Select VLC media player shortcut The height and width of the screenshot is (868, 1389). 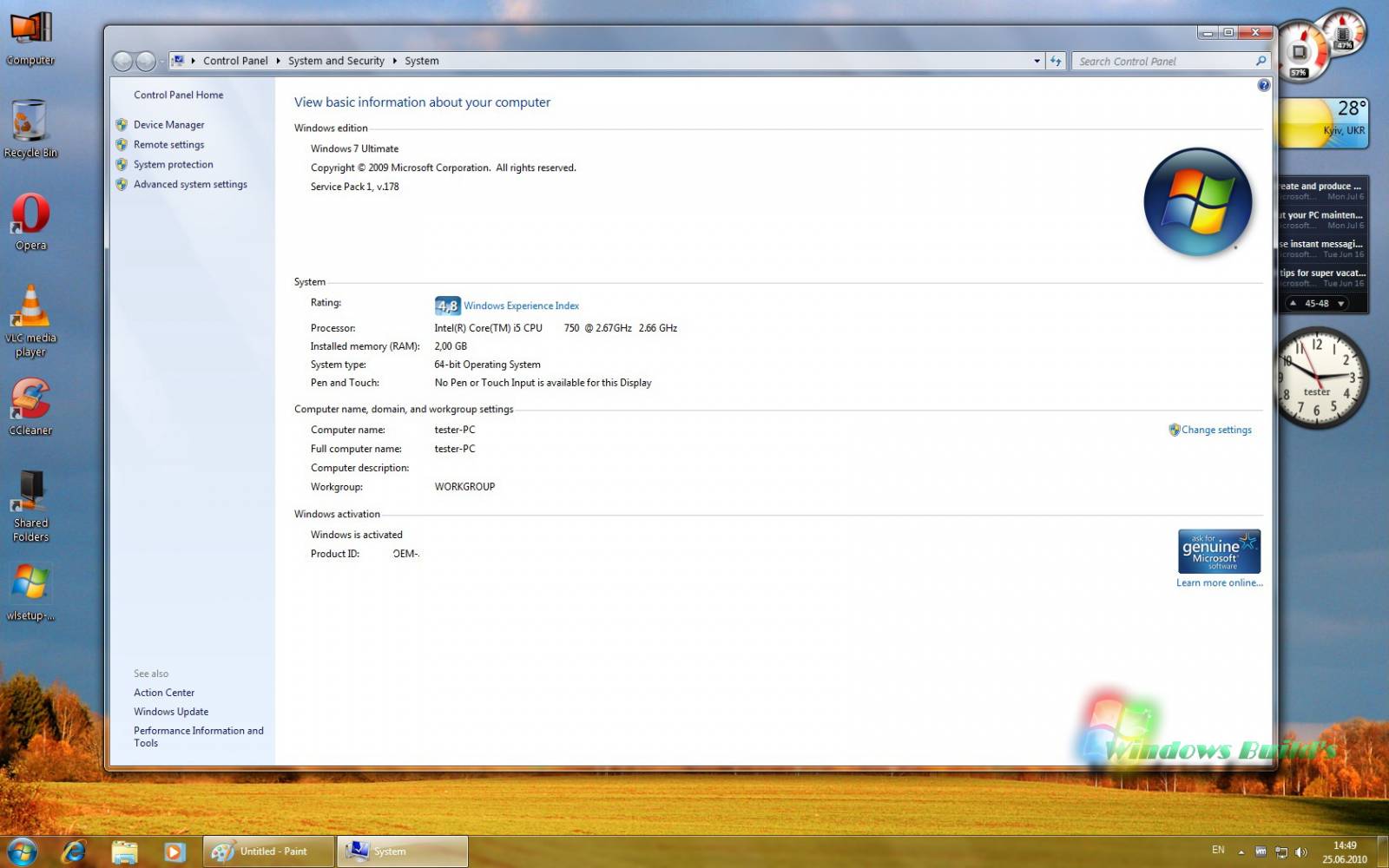click(x=30, y=321)
